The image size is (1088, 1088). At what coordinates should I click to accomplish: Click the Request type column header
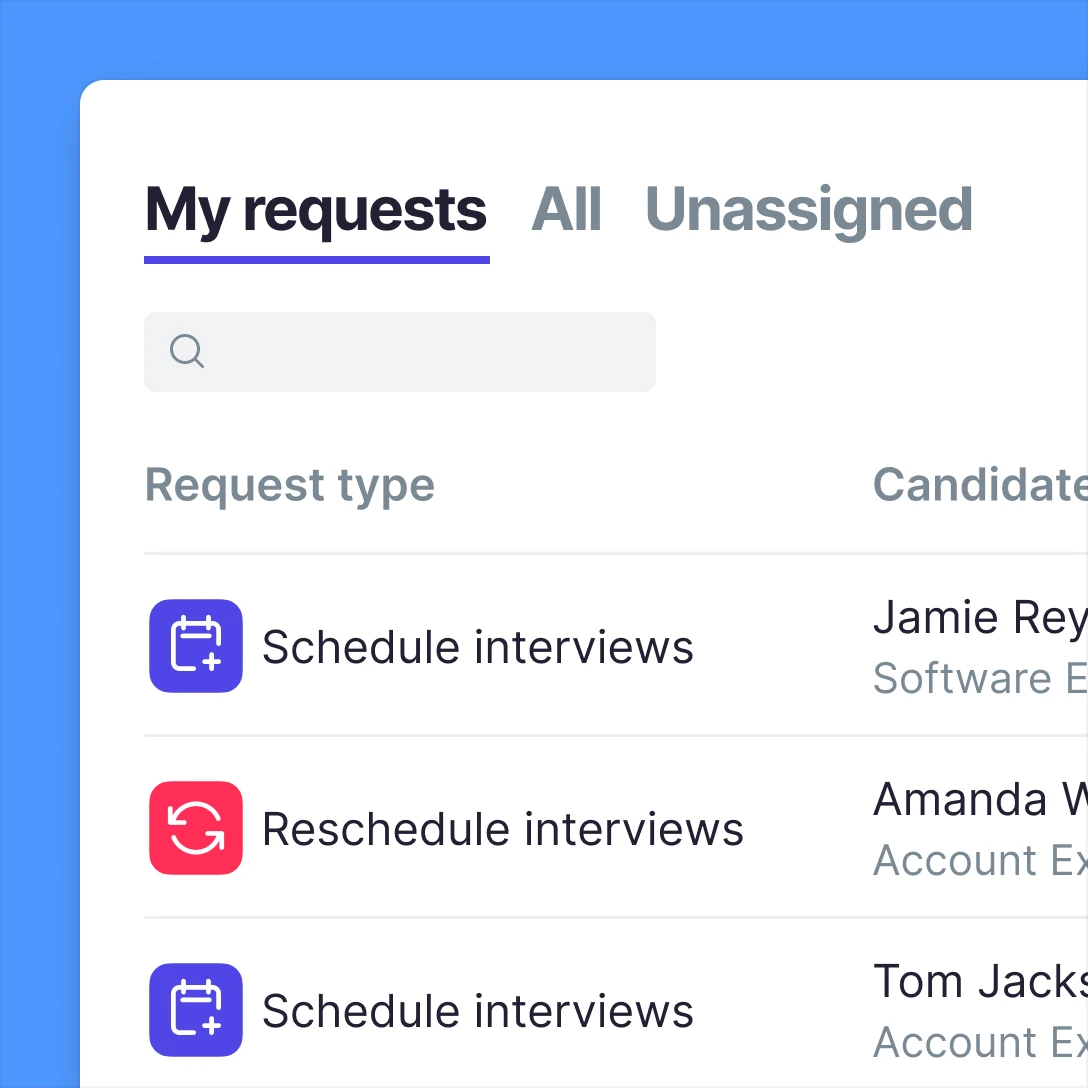click(x=289, y=485)
